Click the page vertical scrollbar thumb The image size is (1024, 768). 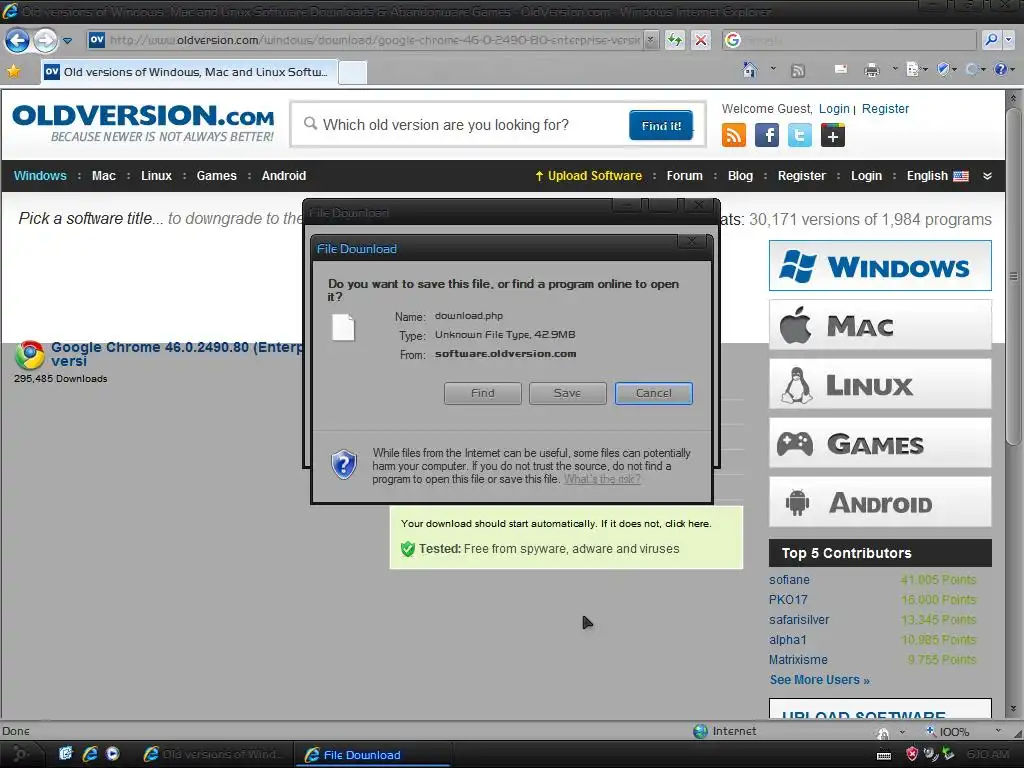tap(1013, 276)
